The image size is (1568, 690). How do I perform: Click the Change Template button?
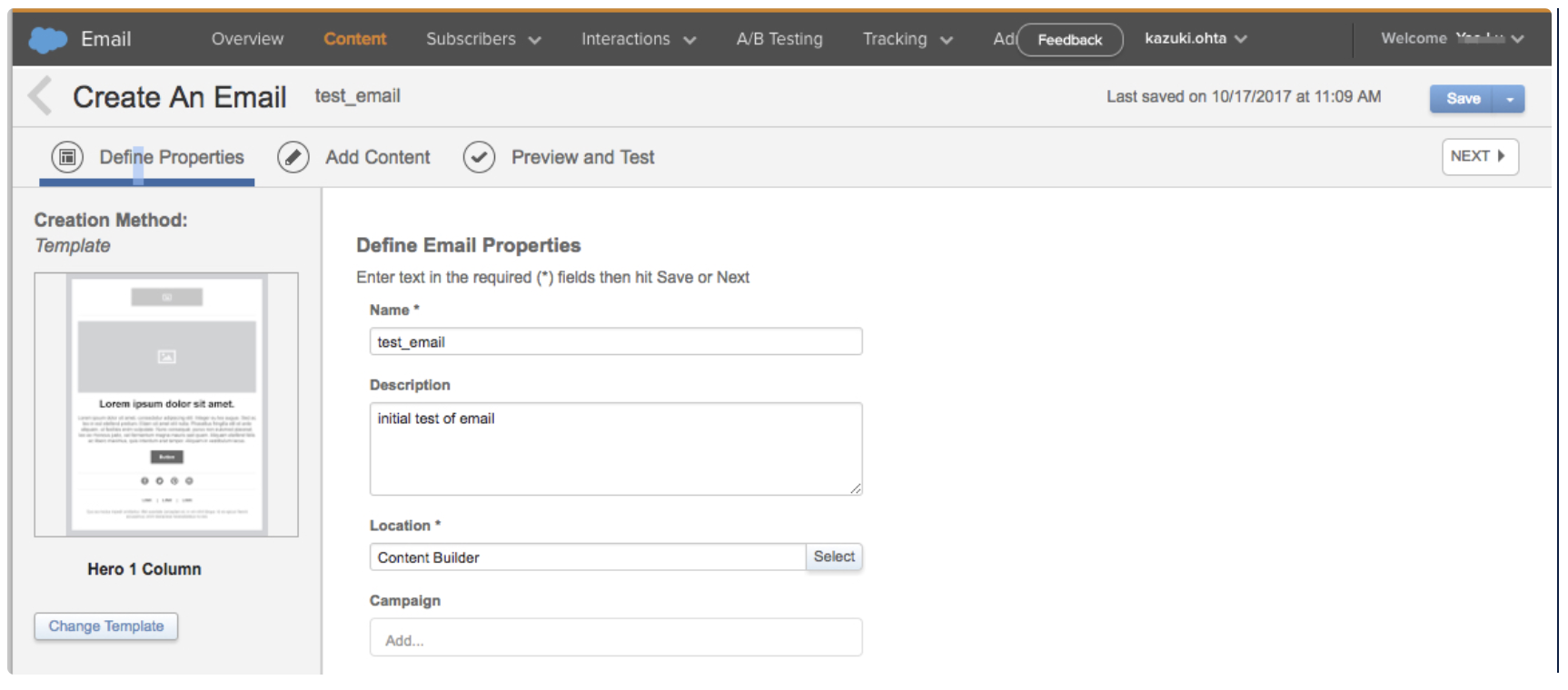click(x=106, y=626)
